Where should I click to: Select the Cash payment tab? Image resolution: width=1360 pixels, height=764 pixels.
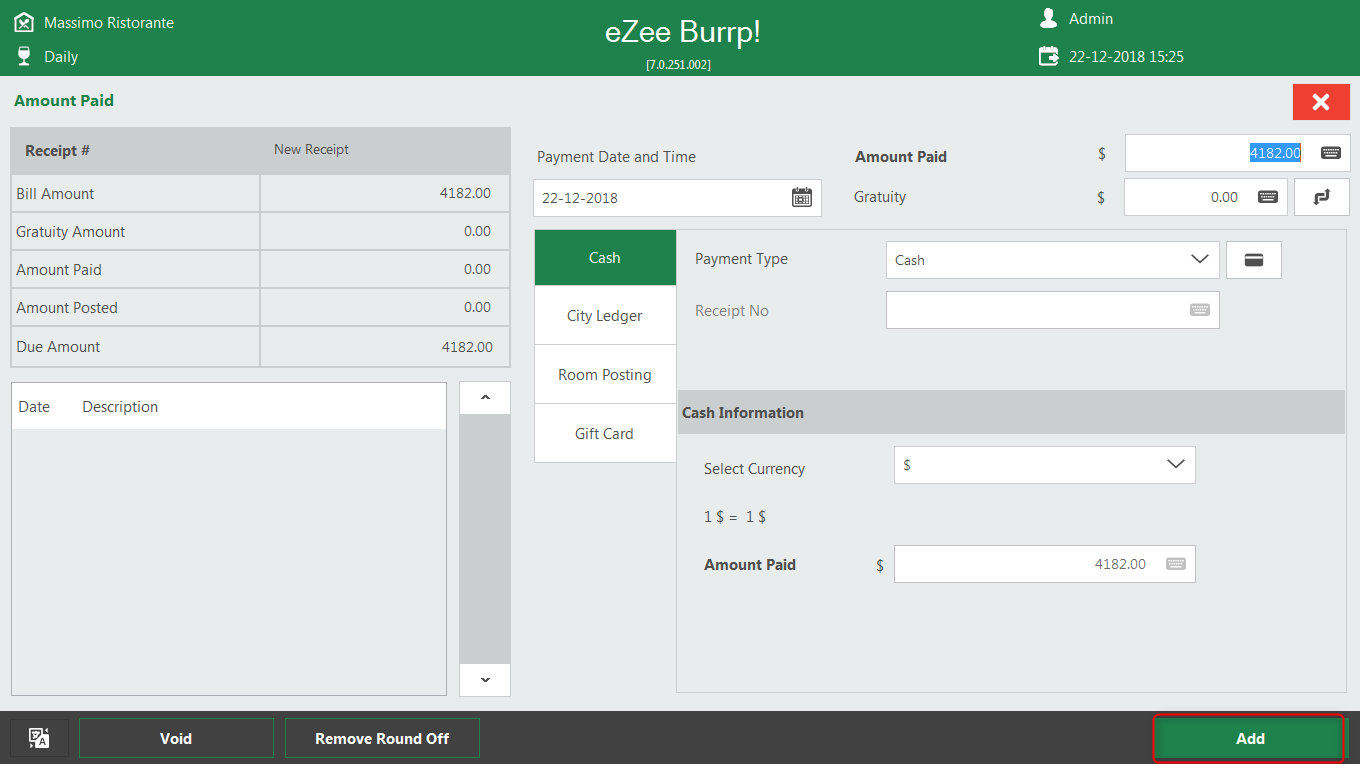pyautogui.click(x=605, y=258)
